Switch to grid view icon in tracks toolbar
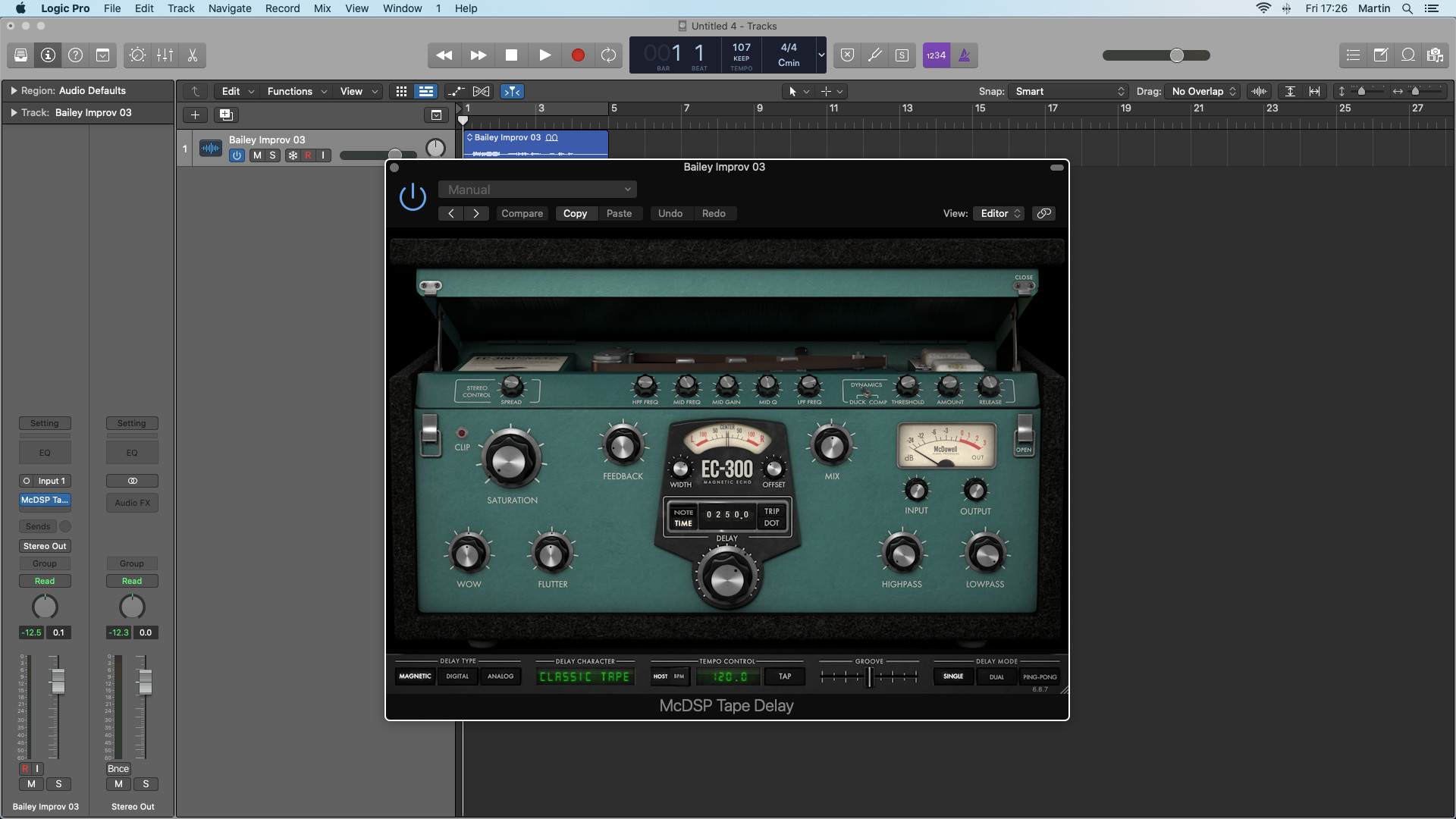 tap(401, 92)
